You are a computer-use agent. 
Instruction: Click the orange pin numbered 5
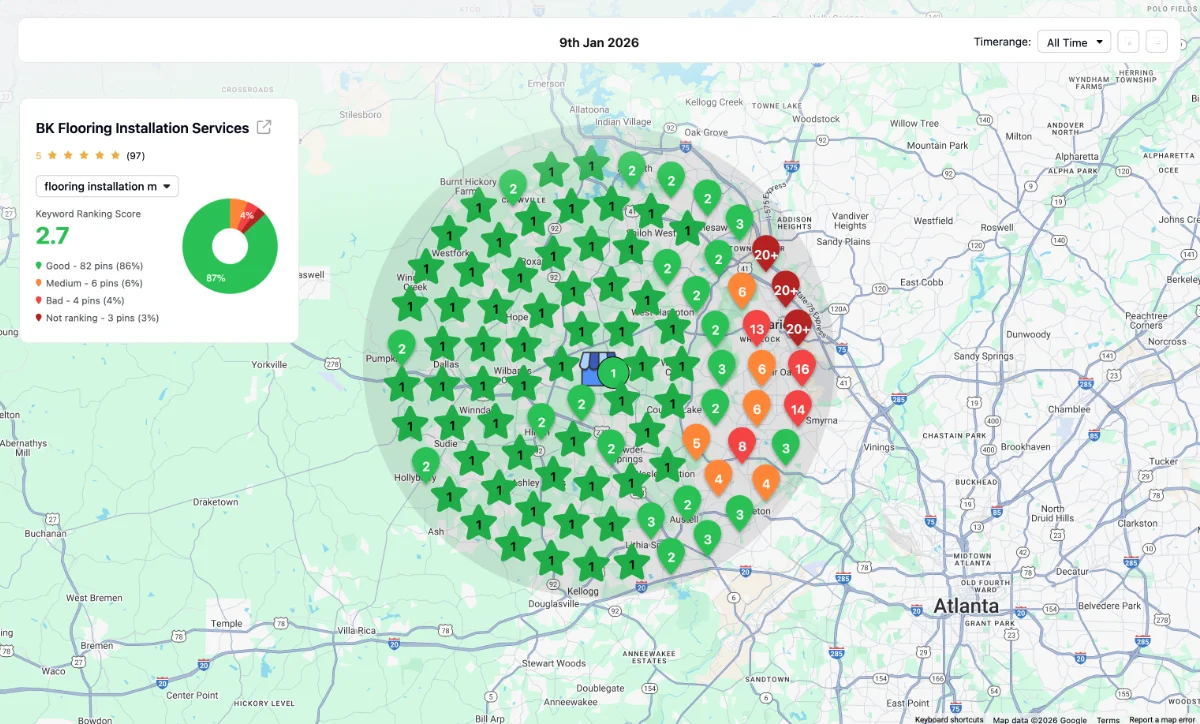(696, 441)
